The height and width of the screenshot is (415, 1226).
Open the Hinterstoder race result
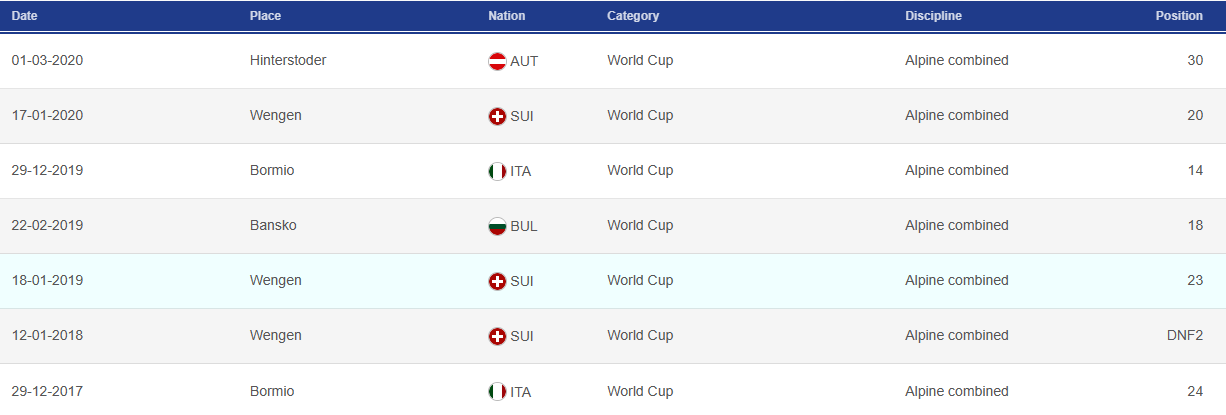288,60
